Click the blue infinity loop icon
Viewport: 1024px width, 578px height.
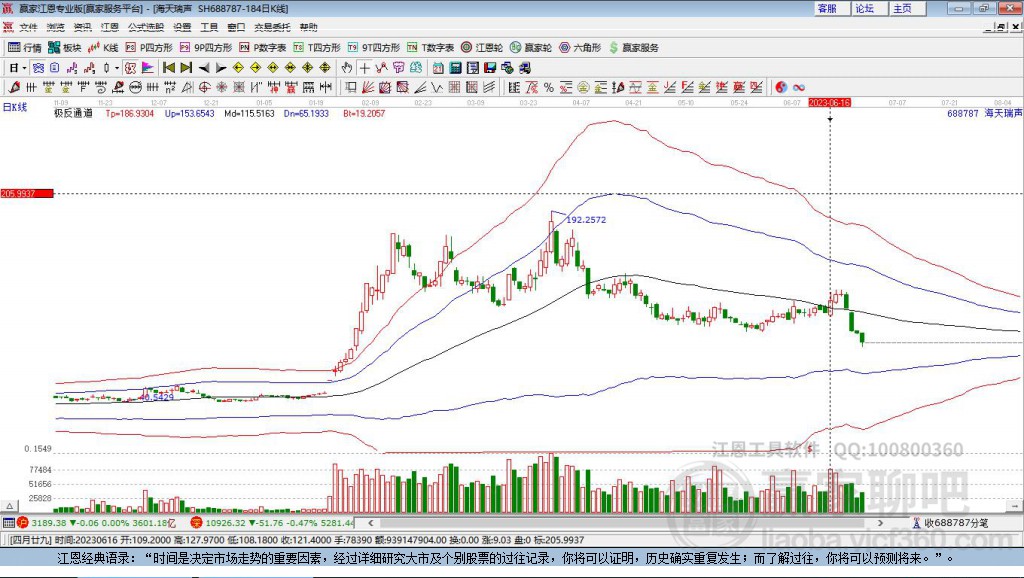click(x=799, y=87)
